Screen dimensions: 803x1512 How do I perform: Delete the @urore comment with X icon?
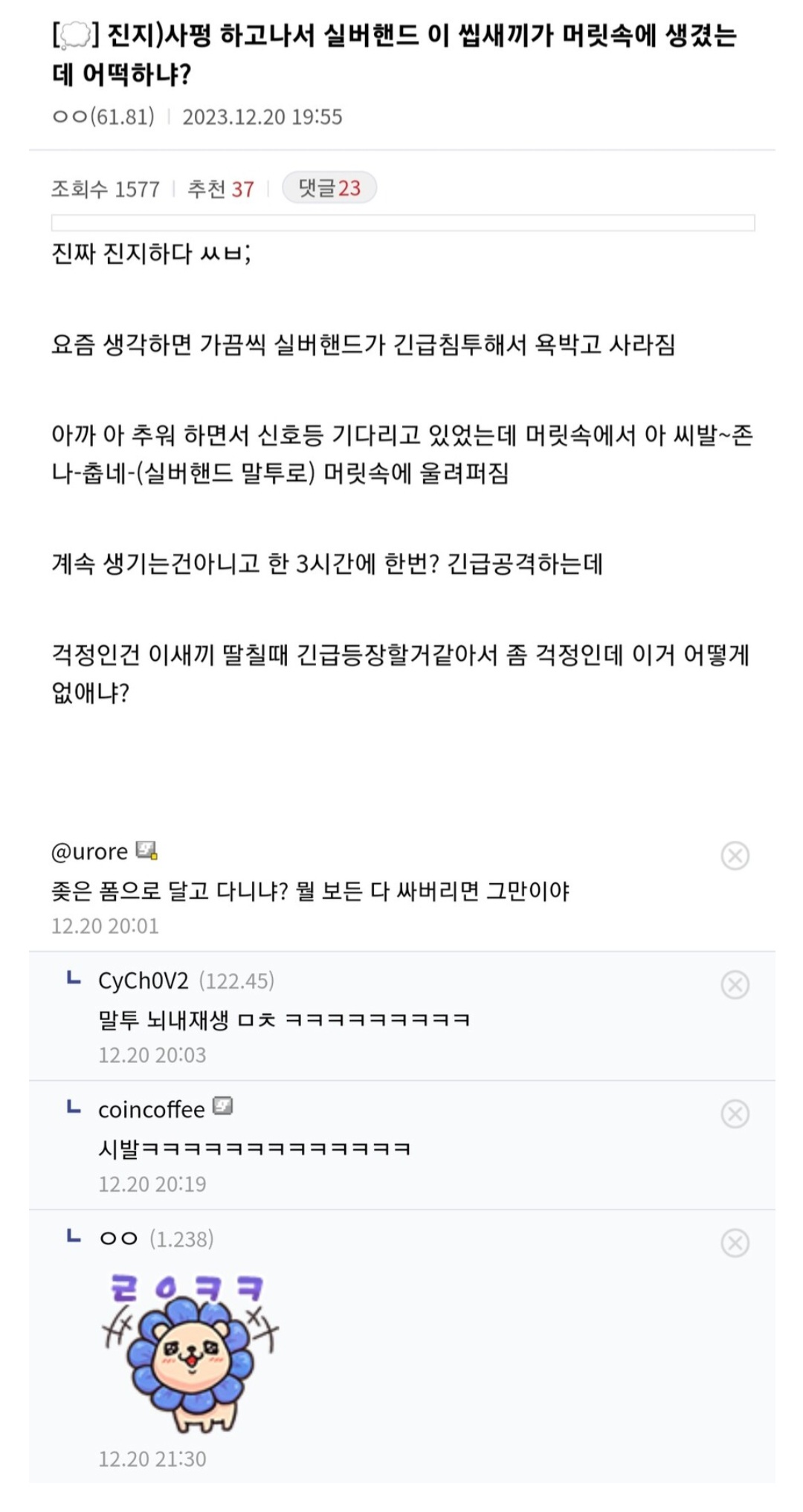pyautogui.click(x=735, y=856)
